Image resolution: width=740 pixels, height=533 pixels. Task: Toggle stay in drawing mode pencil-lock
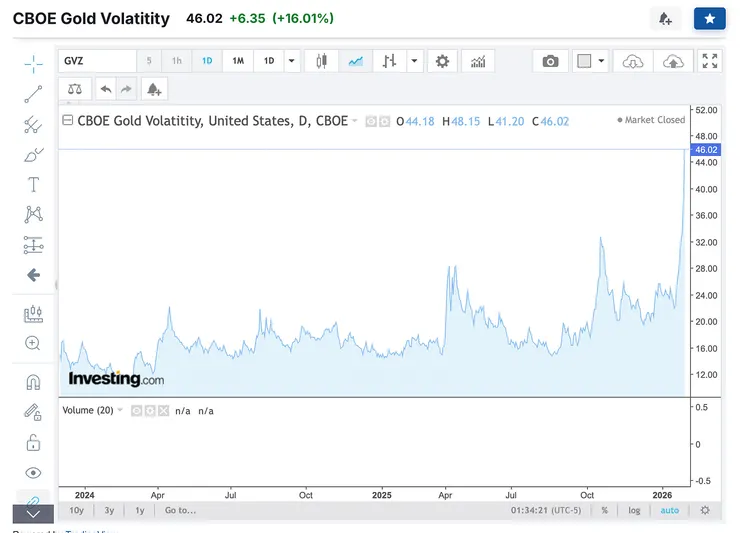[x=33, y=412]
